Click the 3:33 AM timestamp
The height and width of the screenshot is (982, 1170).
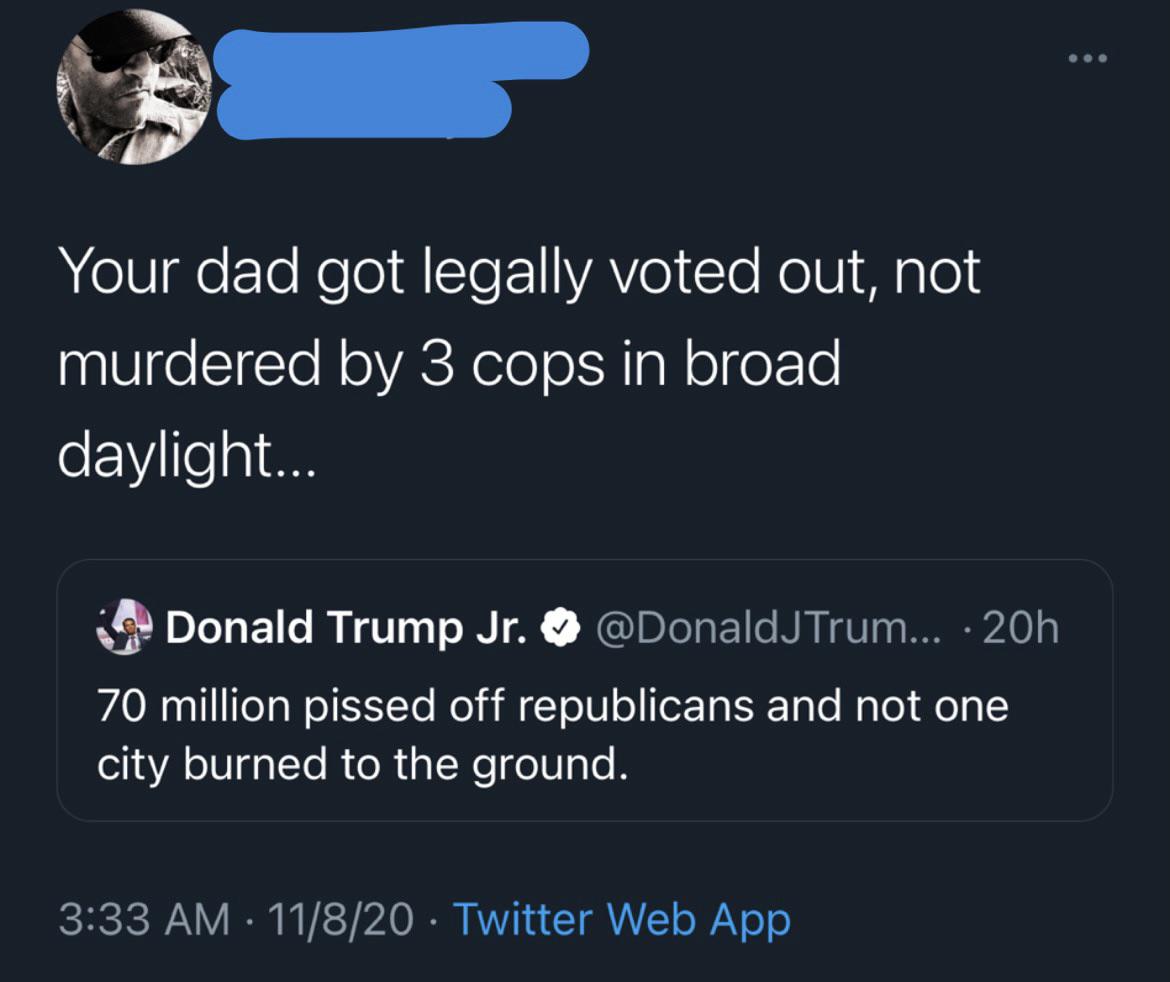144,919
